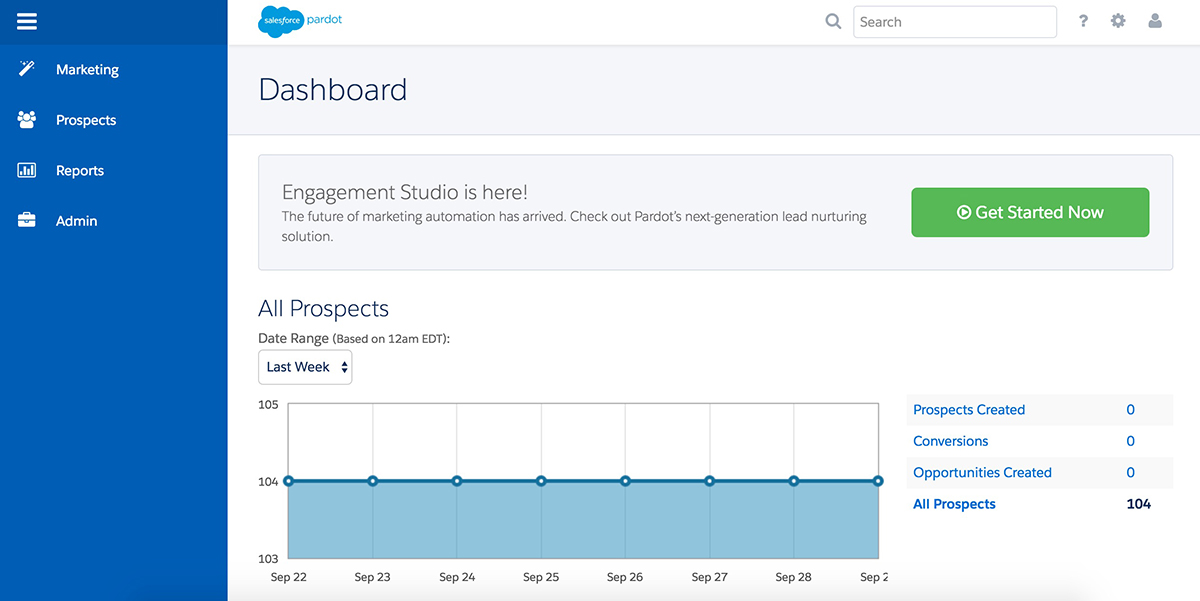
Task: Click the Sep 25 chart data point
Action: (541, 481)
